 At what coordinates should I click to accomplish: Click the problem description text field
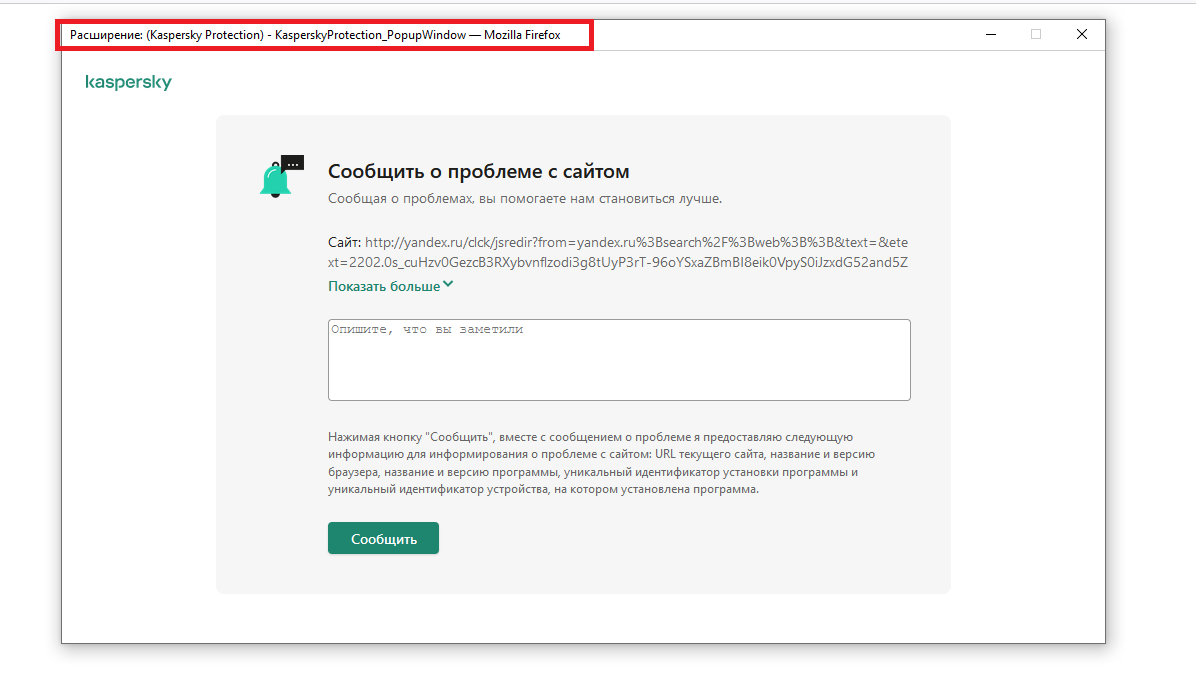[x=619, y=360]
